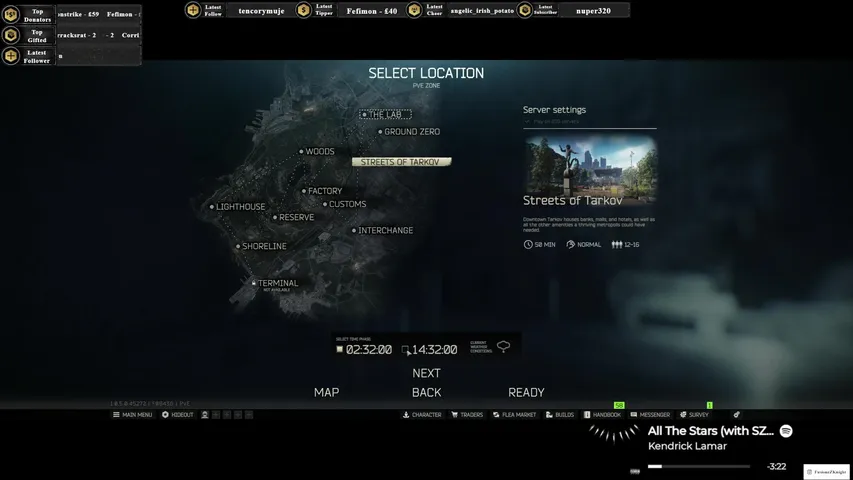Select Ground Zero location

click(409, 132)
